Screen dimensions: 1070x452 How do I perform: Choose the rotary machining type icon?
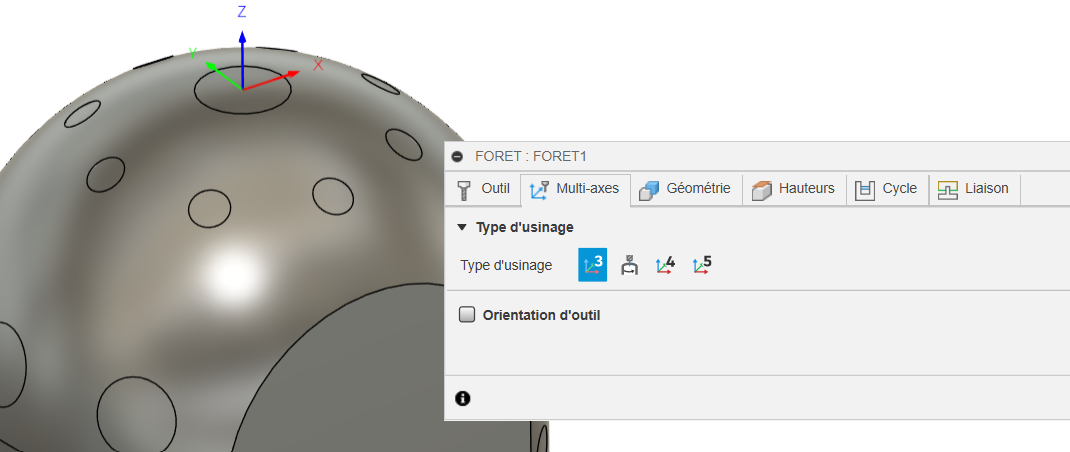click(629, 265)
